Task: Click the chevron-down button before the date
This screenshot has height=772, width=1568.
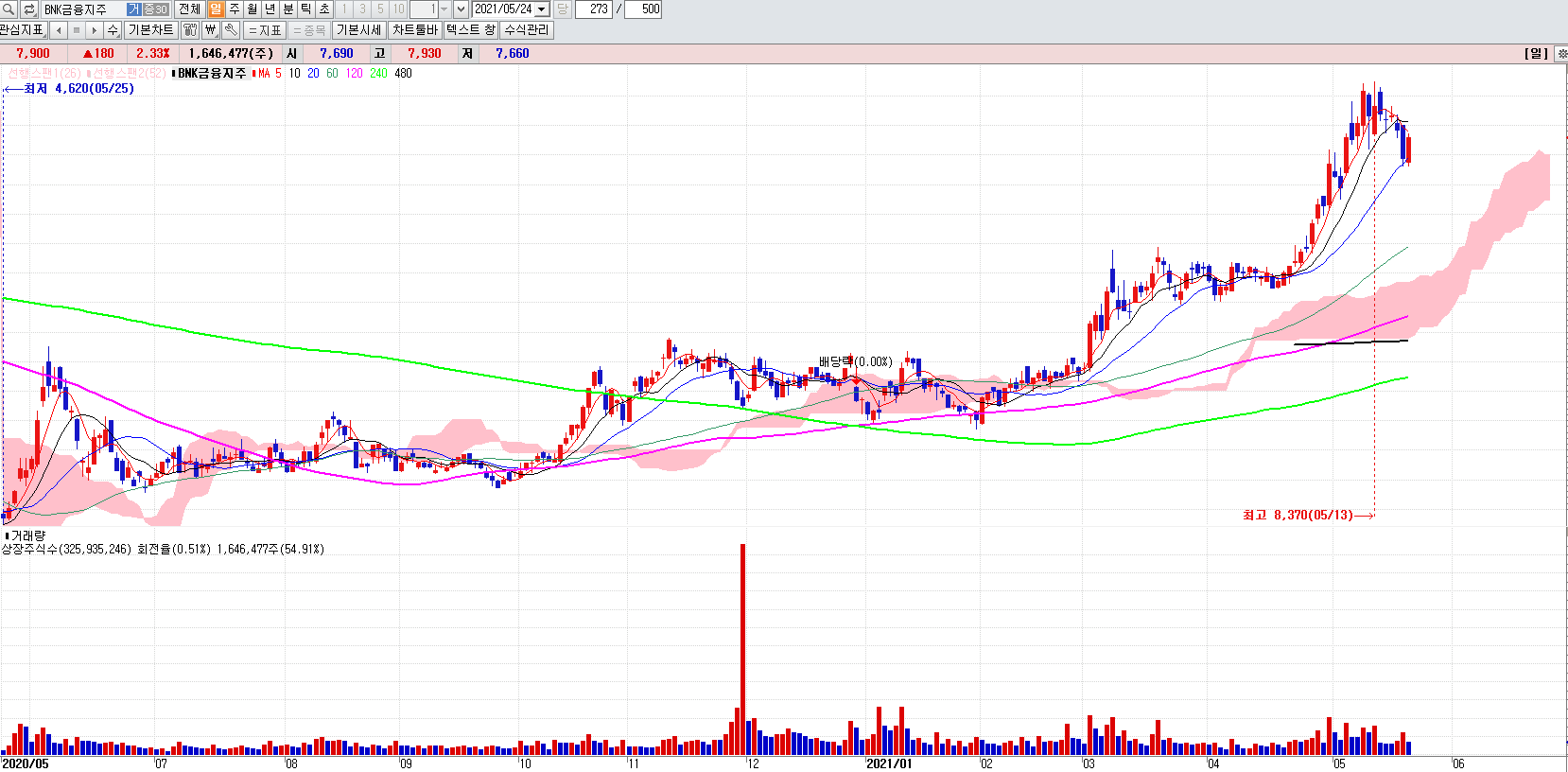Action: click(461, 9)
